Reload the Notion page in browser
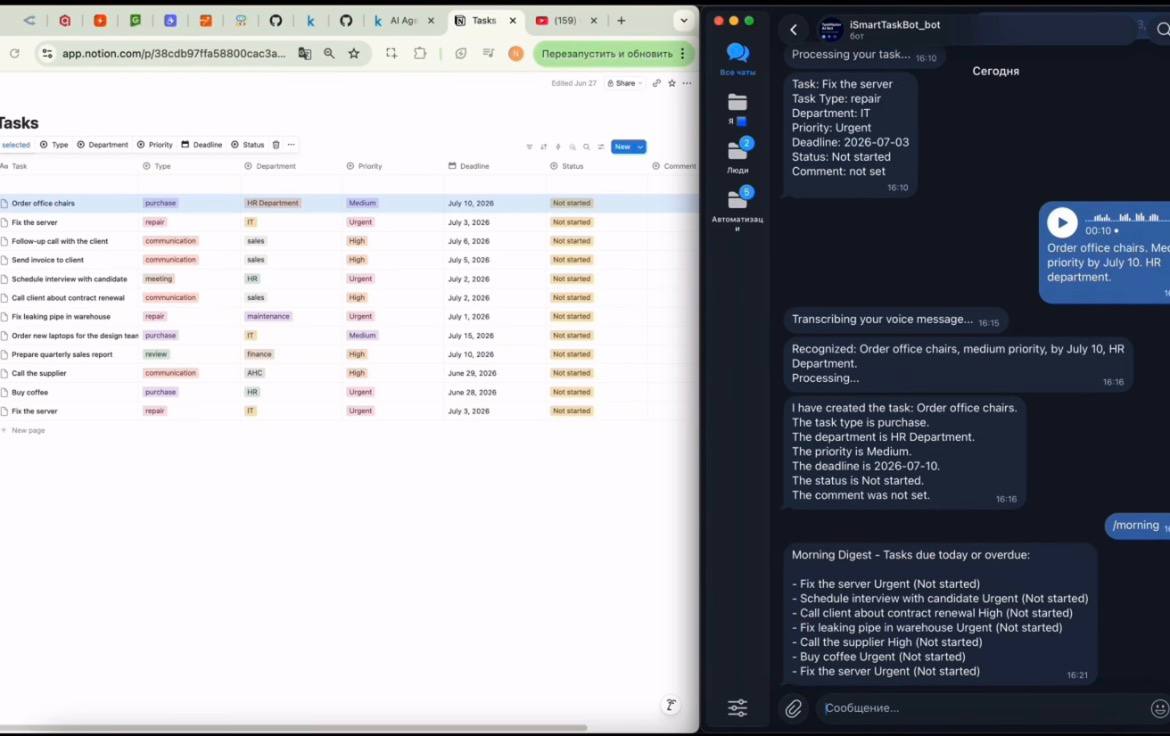 click(x=14, y=53)
